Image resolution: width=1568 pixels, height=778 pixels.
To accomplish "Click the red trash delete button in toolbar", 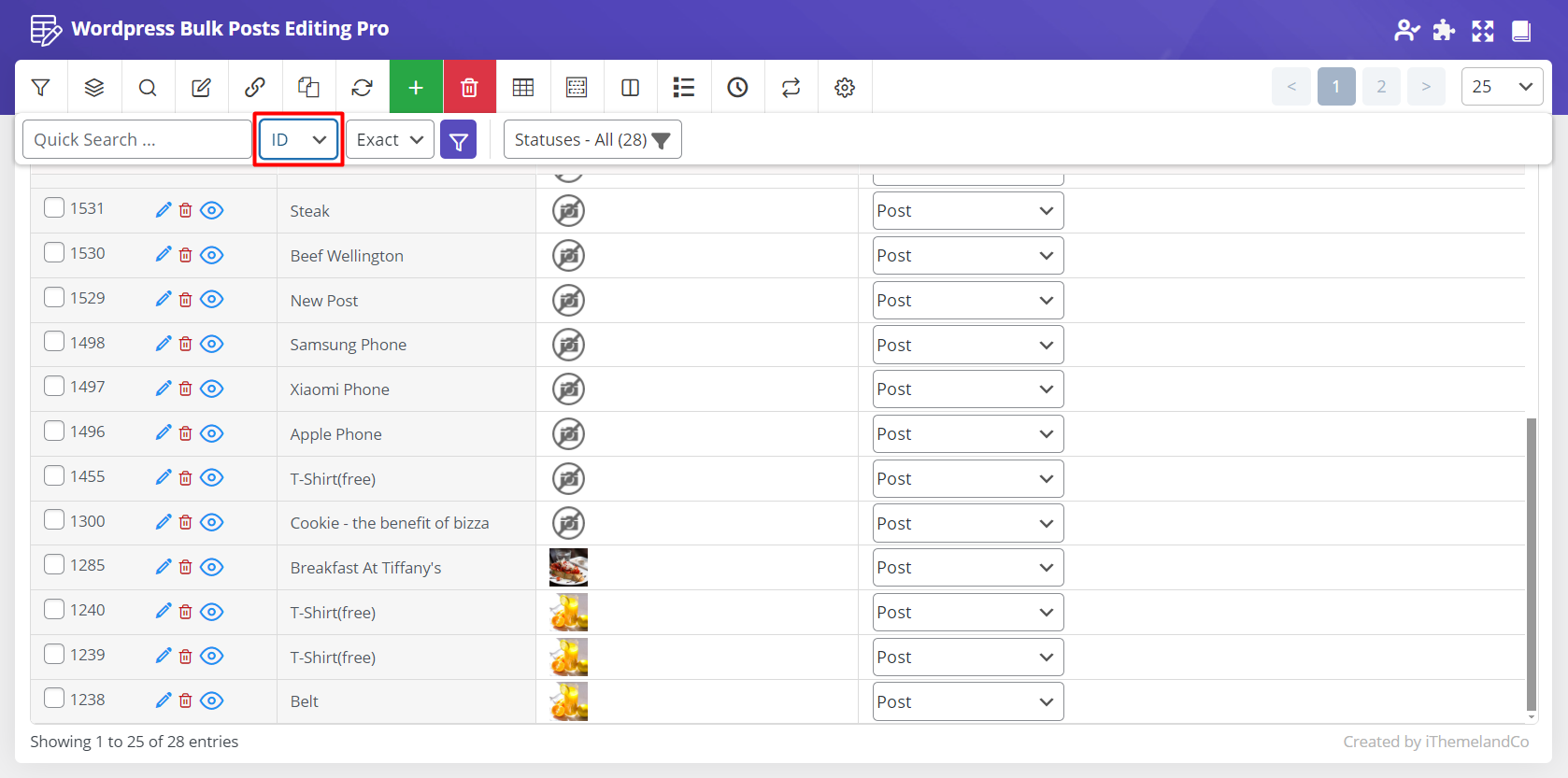I will [x=469, y=88].
